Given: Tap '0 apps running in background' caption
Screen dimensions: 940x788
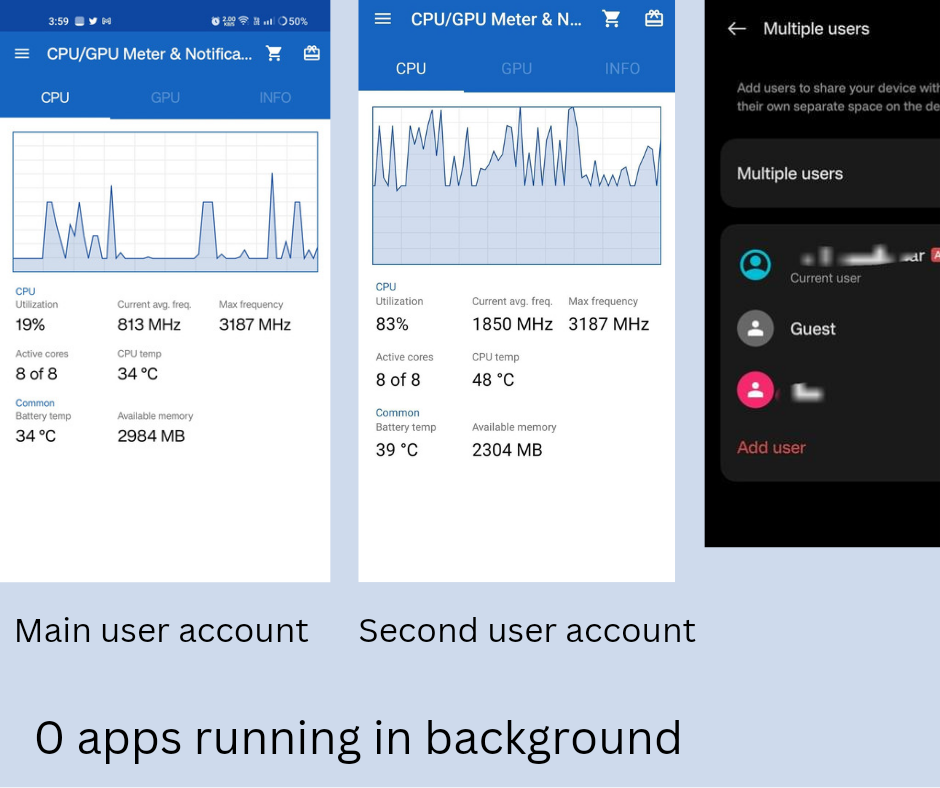Looking at the screenshot, I should [358, 739].
